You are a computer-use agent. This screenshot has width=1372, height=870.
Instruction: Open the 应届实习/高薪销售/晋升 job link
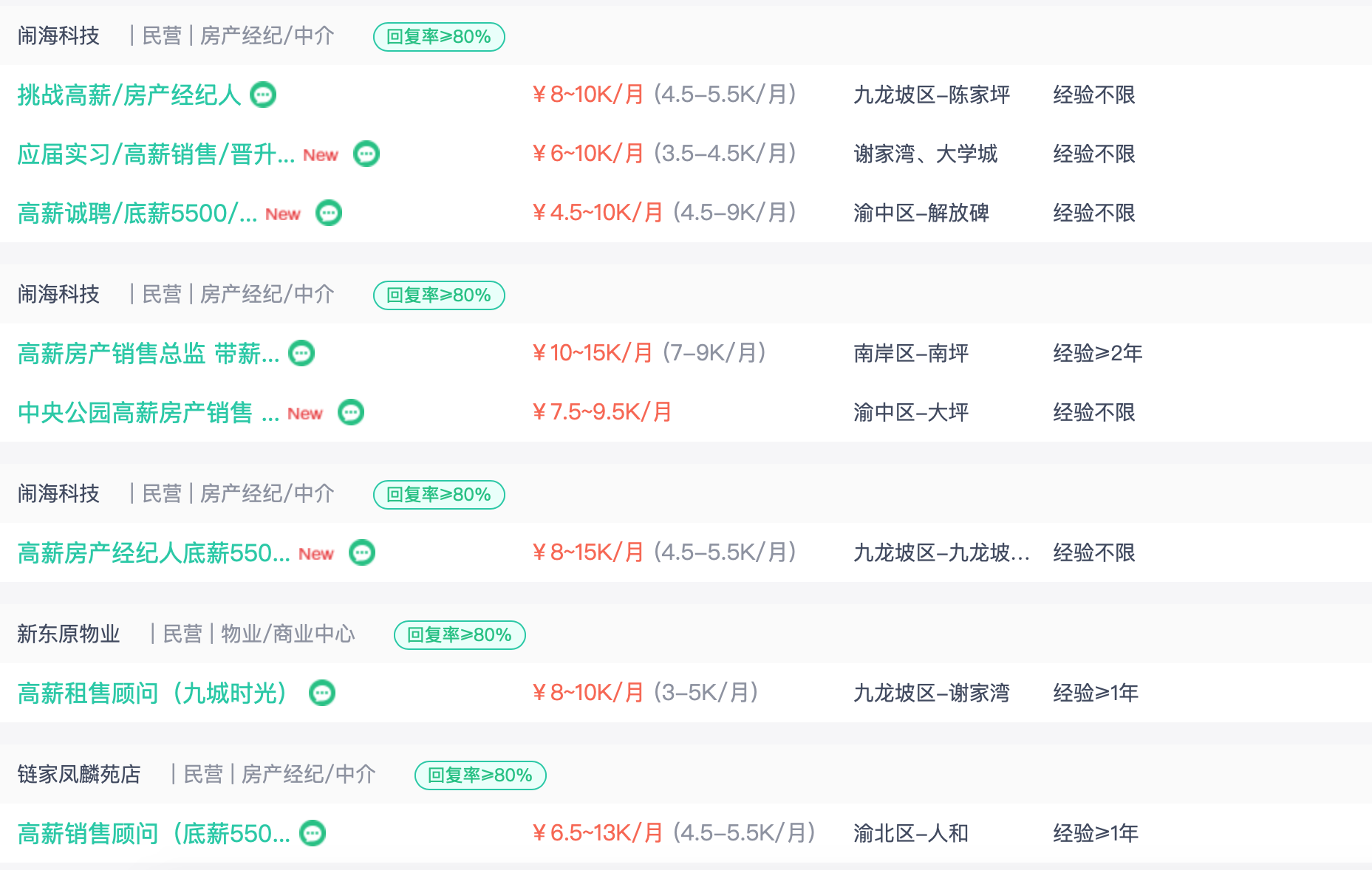coord(156,154)
